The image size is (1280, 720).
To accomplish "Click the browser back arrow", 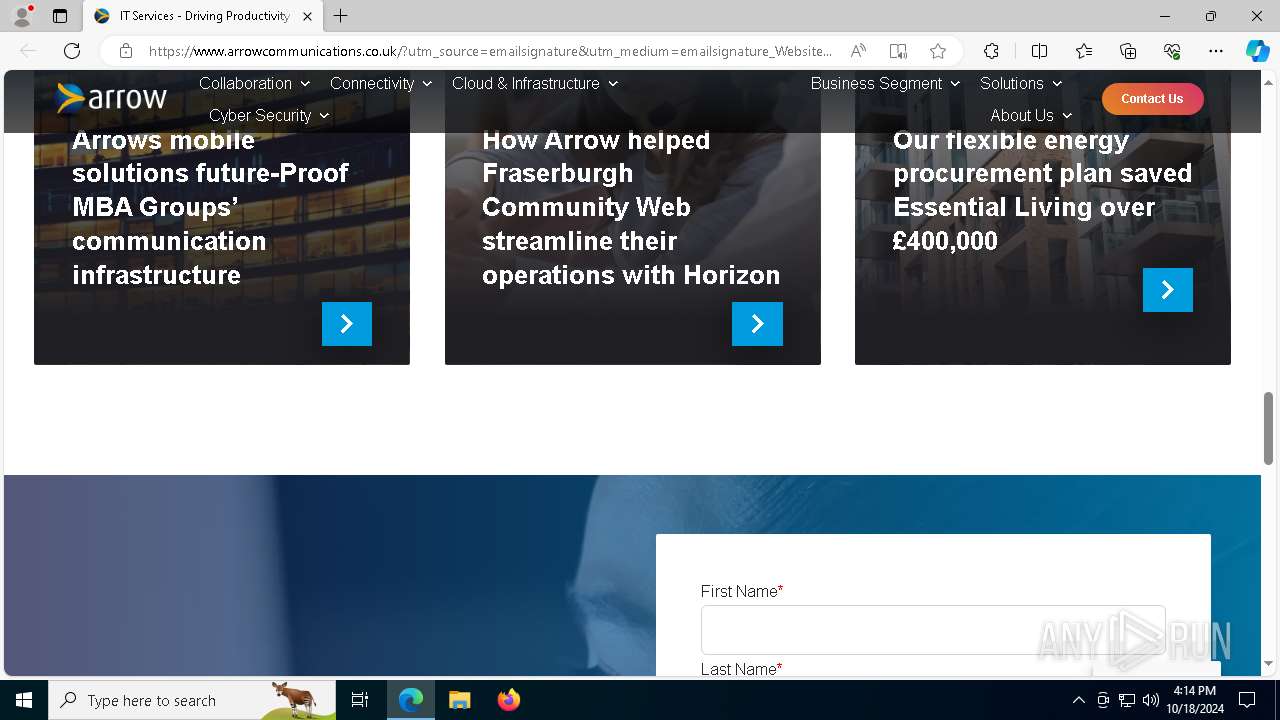I will point(28,51).
